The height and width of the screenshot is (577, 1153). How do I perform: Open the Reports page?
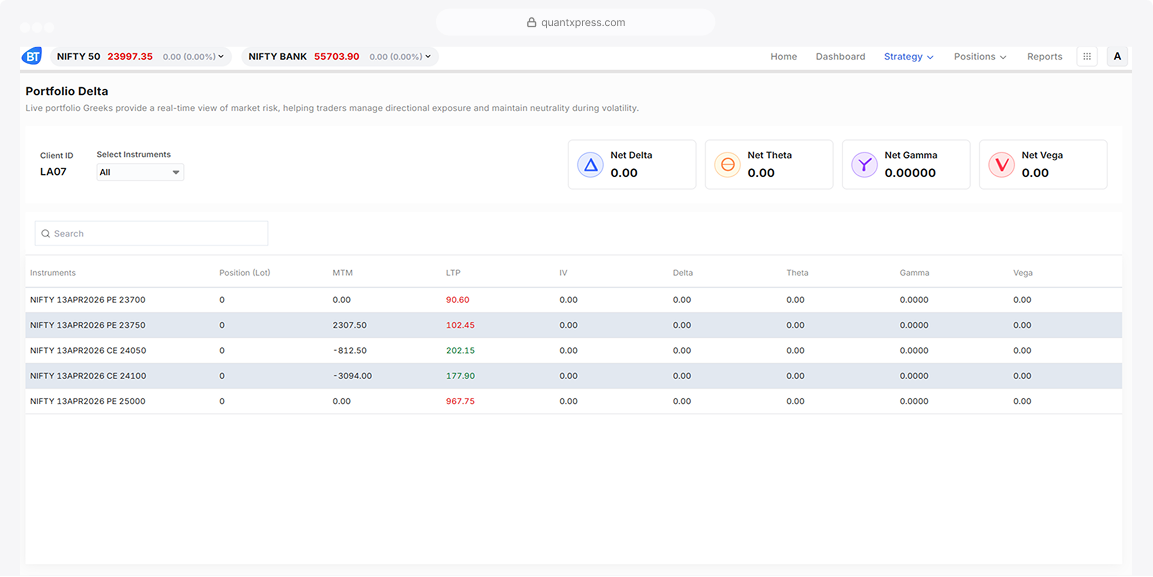[x=1045, y=57]
